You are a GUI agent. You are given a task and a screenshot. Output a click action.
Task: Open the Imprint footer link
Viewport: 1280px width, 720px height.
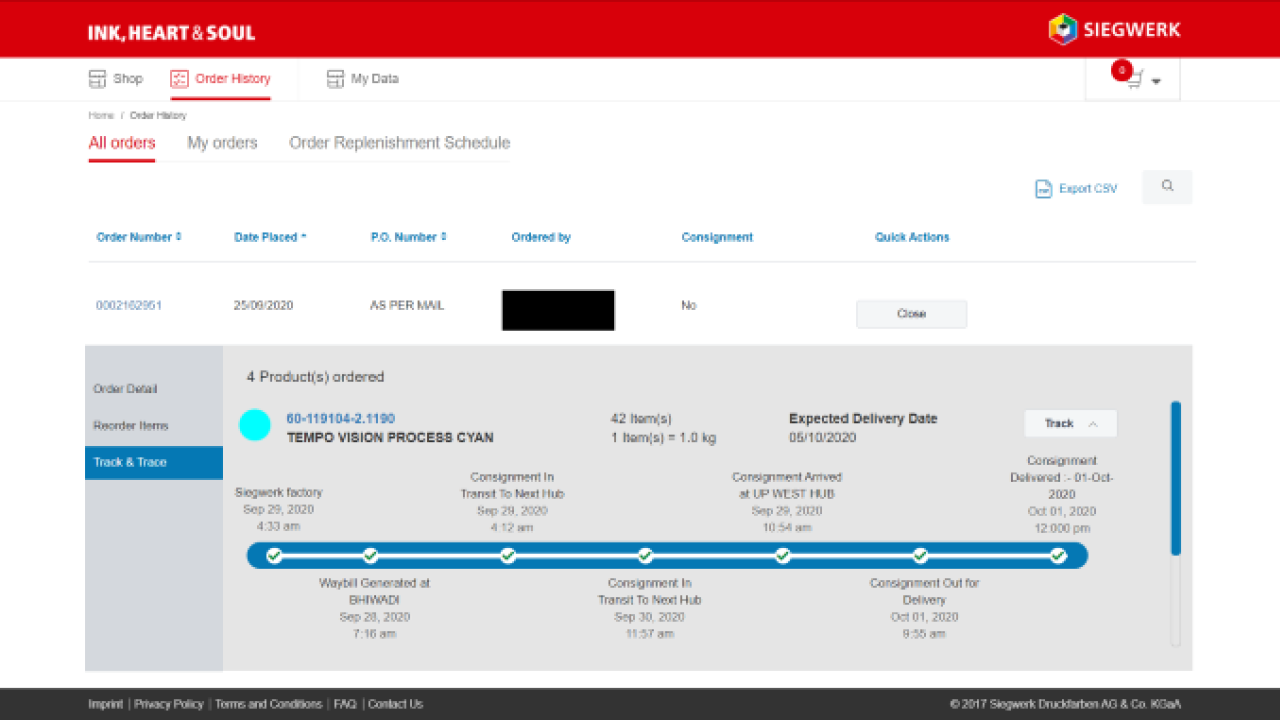(x=105, y=704)
